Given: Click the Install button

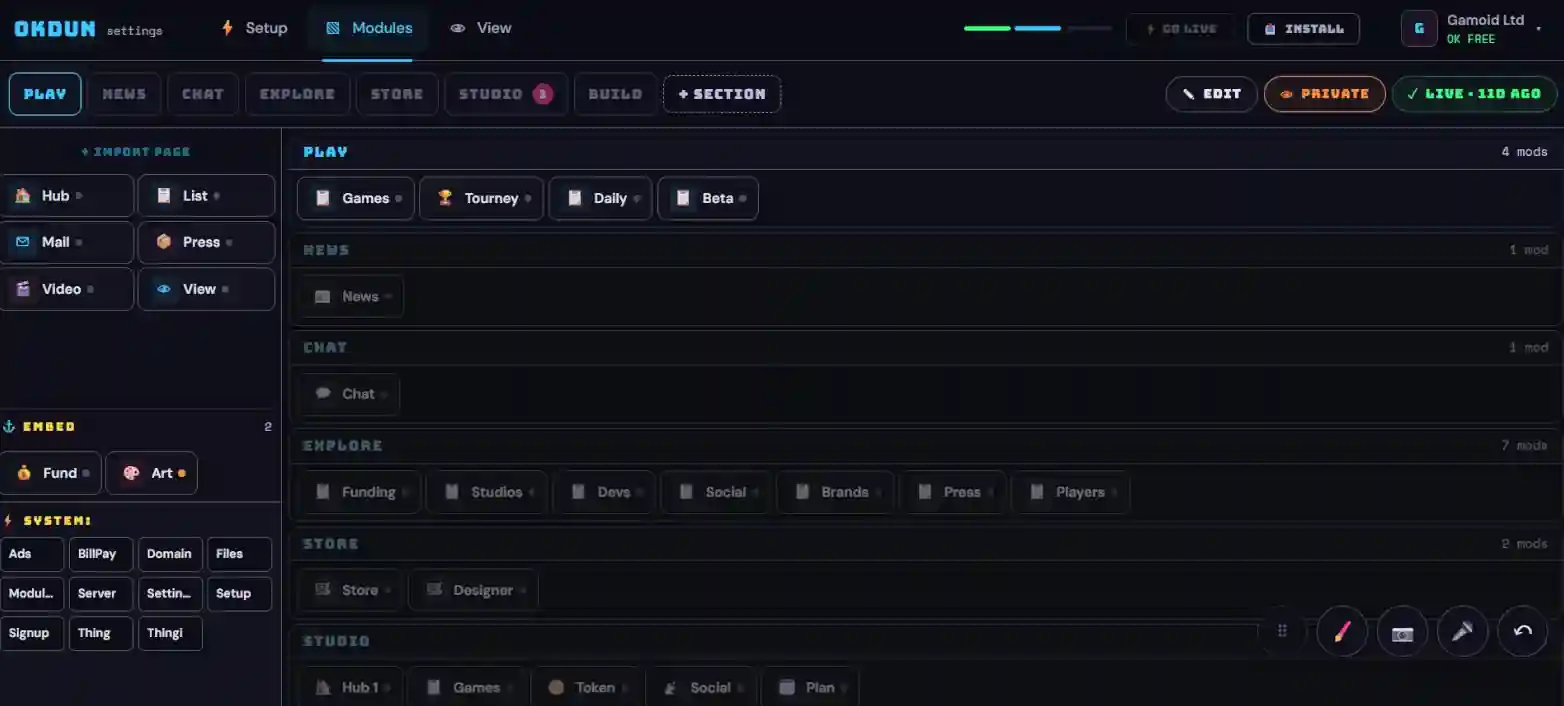Looking at the screenshot, I should pos(1303,29).
